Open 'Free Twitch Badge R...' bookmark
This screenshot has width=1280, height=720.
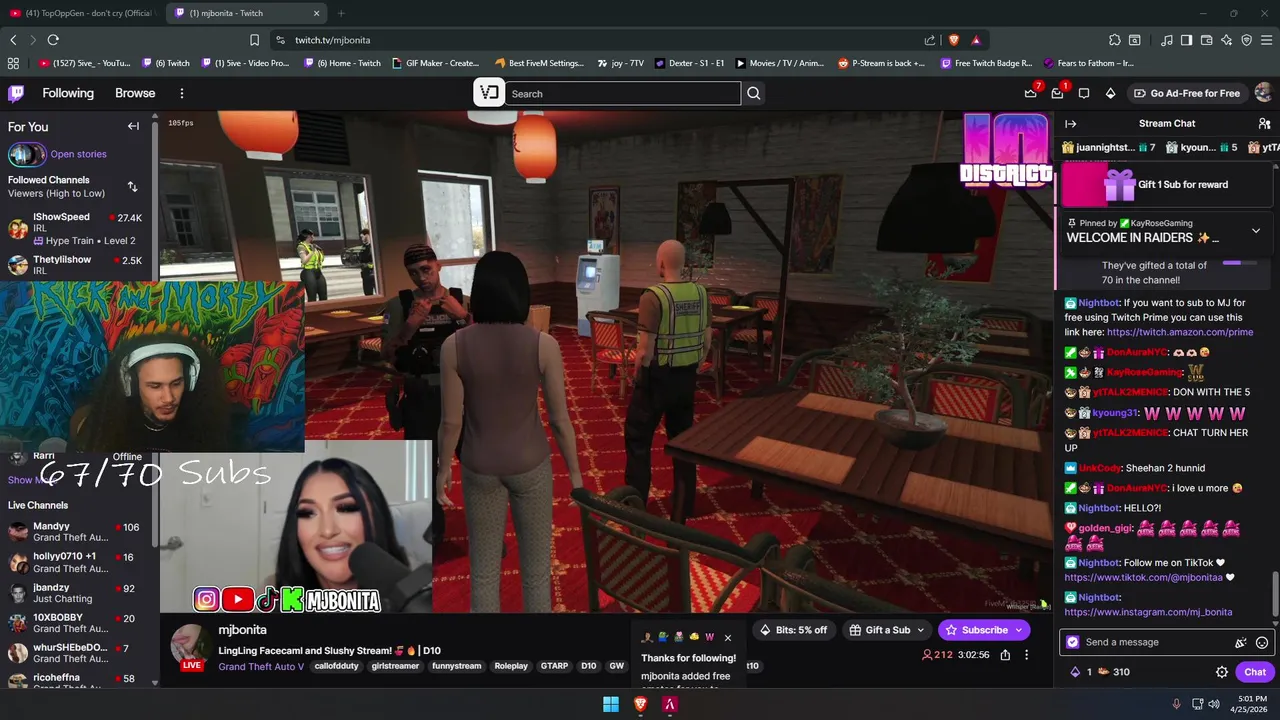coord(986,63)
